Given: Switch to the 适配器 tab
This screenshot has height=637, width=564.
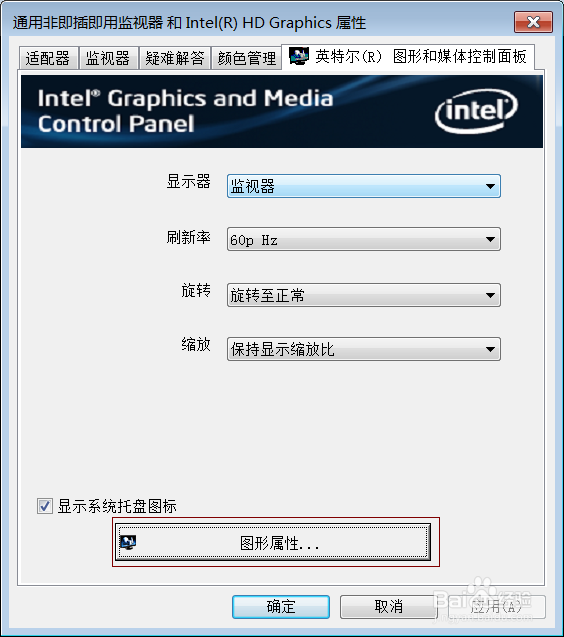Looking at the screenshot, I should click(x=48, y=58).
